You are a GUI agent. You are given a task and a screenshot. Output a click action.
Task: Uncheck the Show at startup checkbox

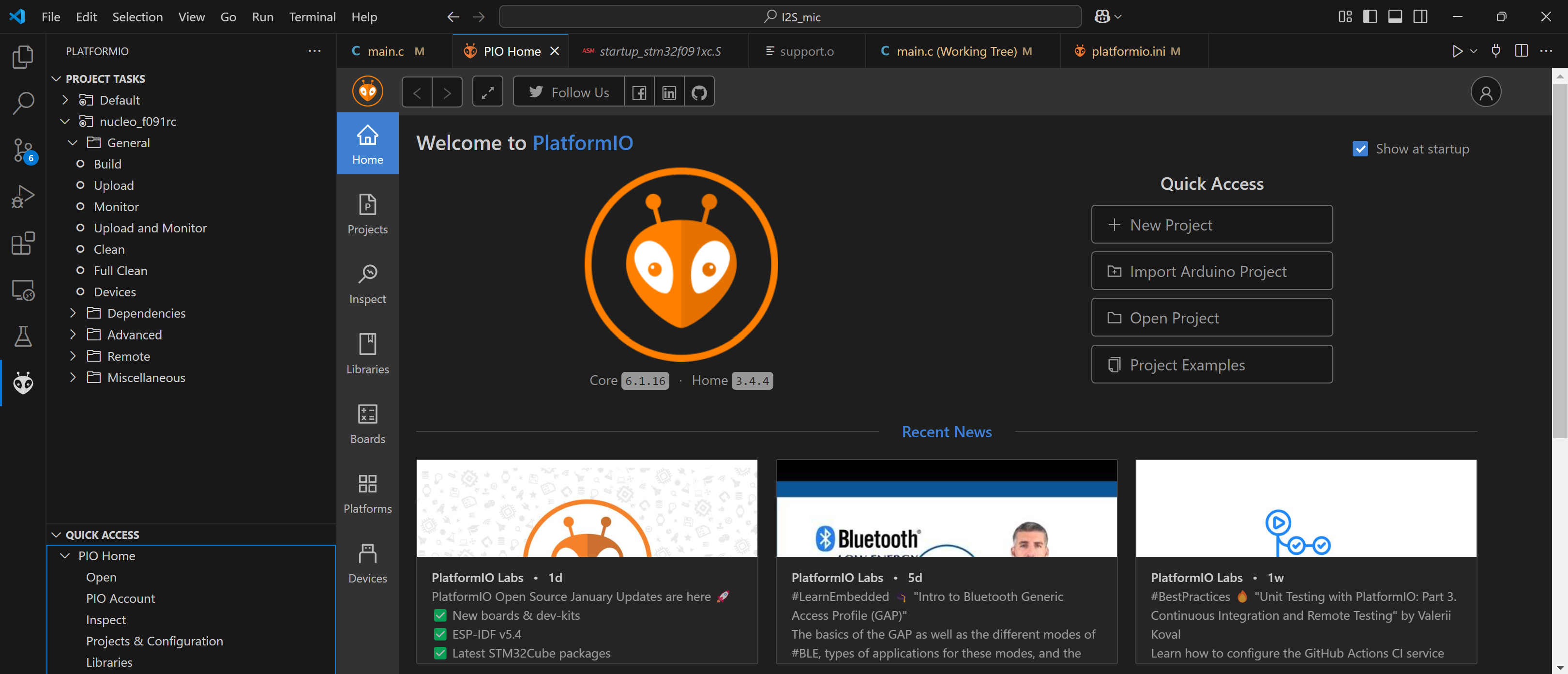(1360, 149)
